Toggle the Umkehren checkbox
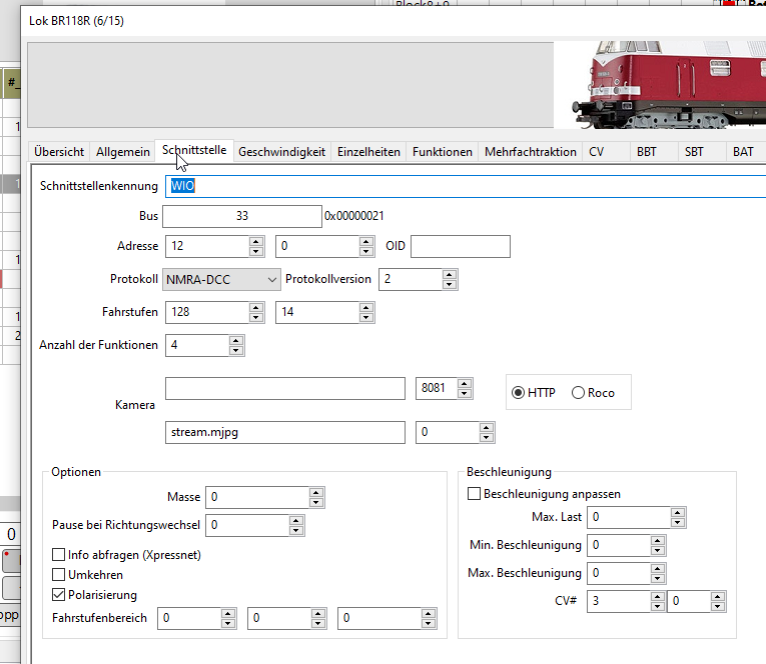This screenshot has height=664, width=766. click(x=58, y=575)
